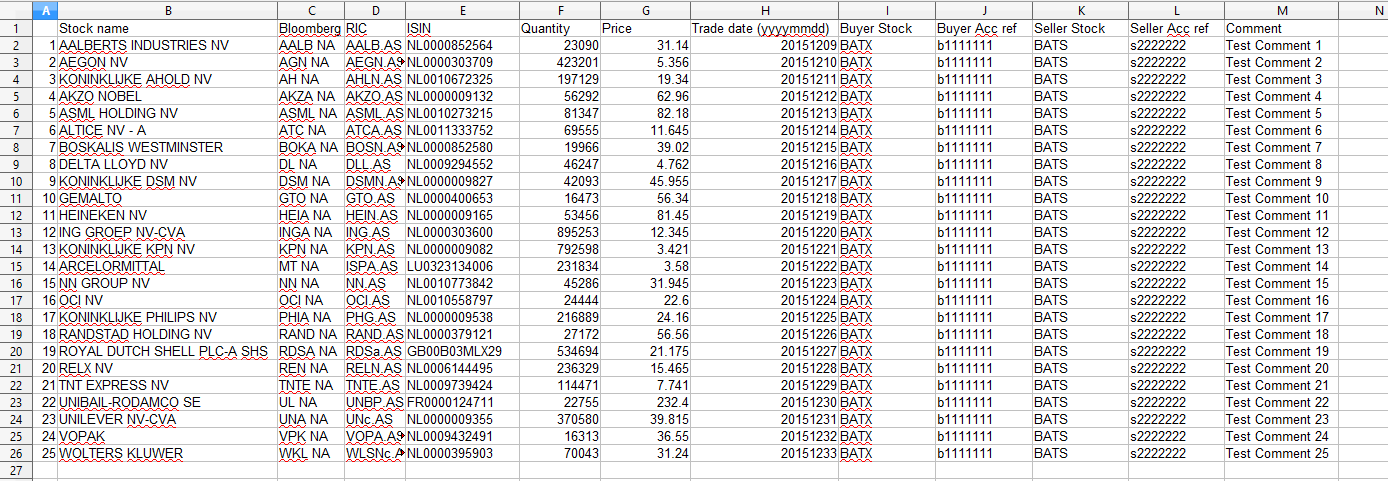The width and height of the screenshot is (1389, 481).
Task: Select cell 'DELTA LLOYD NV'
Action: [x=167, y=164]
